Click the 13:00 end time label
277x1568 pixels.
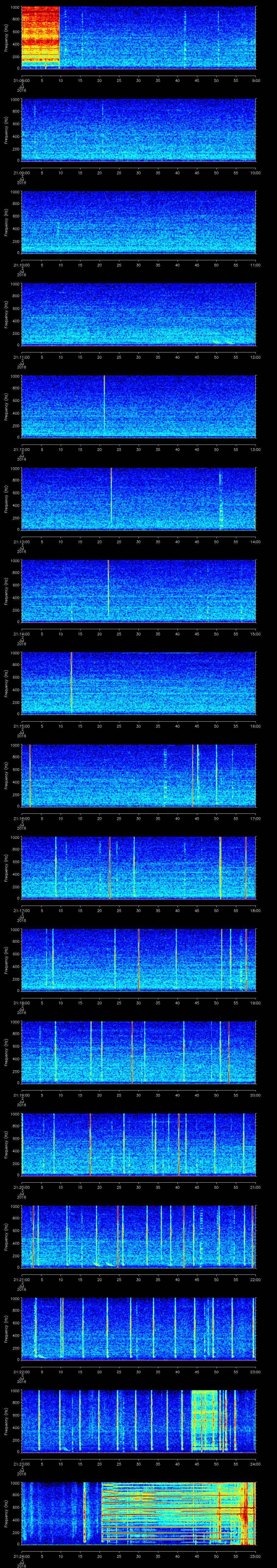coord(256,449)
